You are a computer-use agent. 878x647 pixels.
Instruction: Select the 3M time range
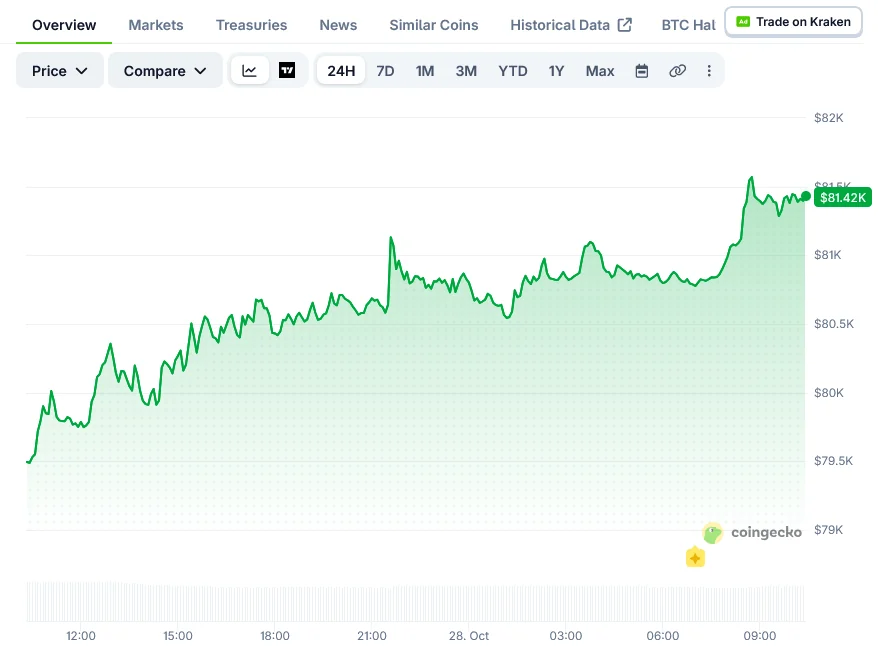pos(466,71)
